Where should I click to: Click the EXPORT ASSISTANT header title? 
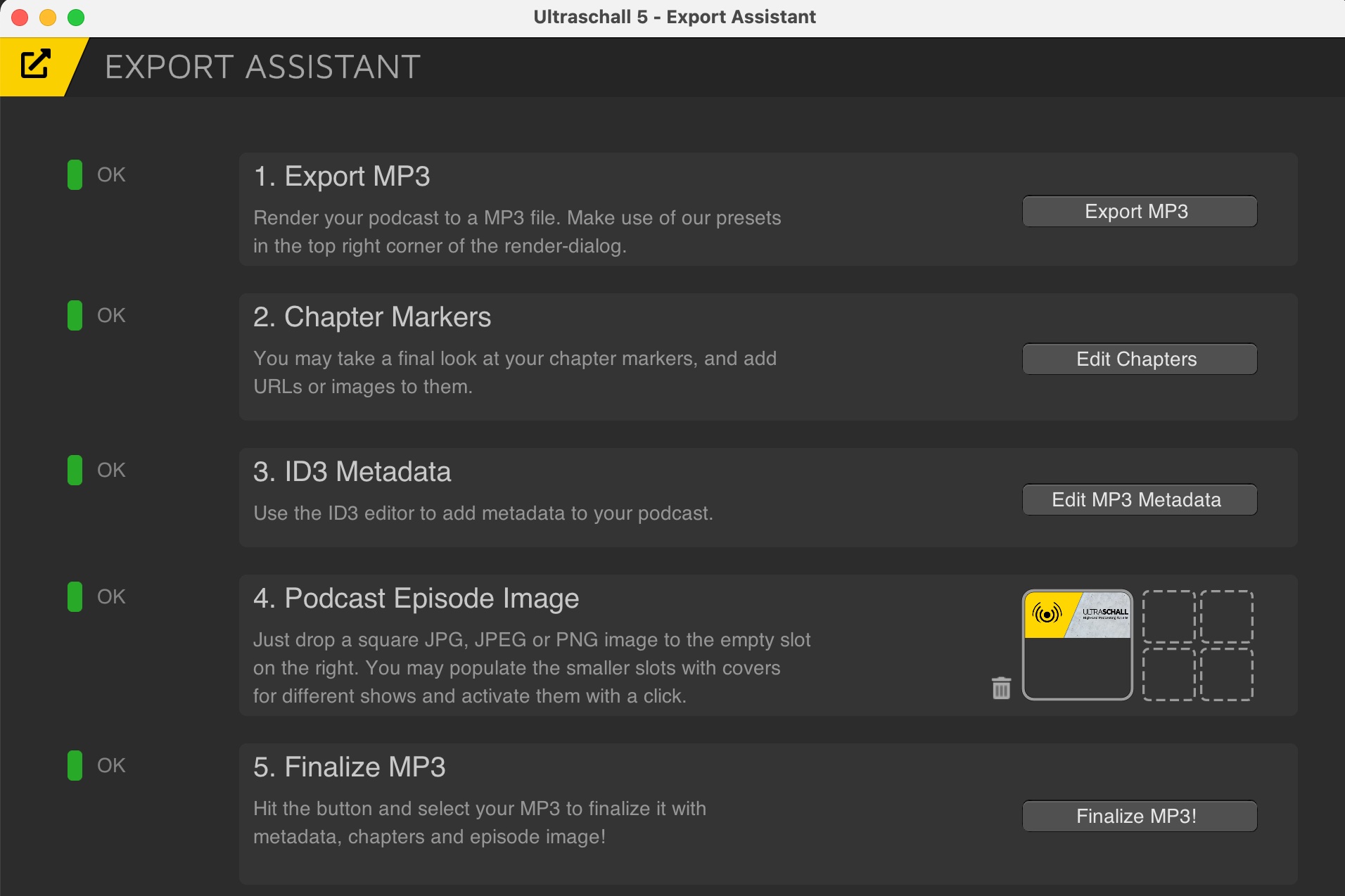pyautogui.click(x=262, y=67)
